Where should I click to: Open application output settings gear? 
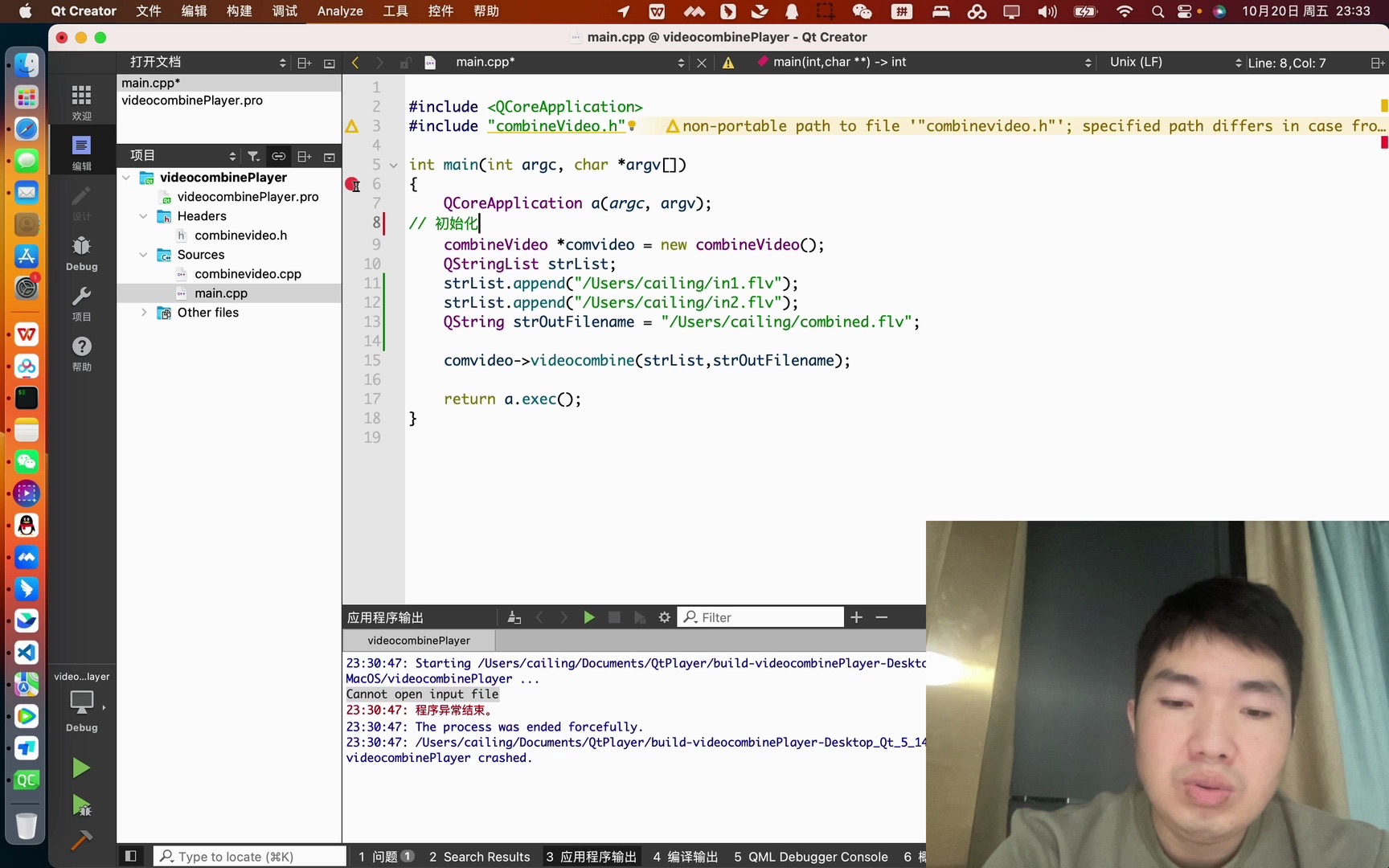point(665,617)
